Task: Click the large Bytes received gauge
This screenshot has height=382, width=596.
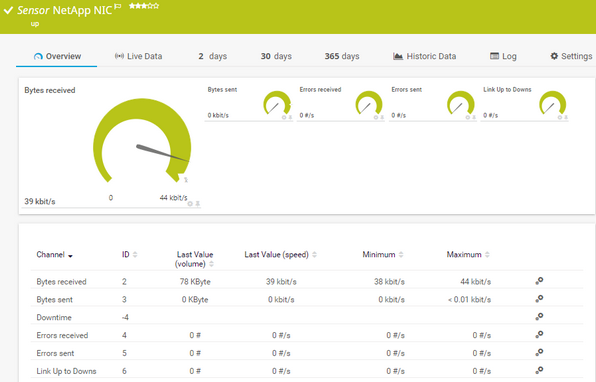Action: [x=142, y=141]
